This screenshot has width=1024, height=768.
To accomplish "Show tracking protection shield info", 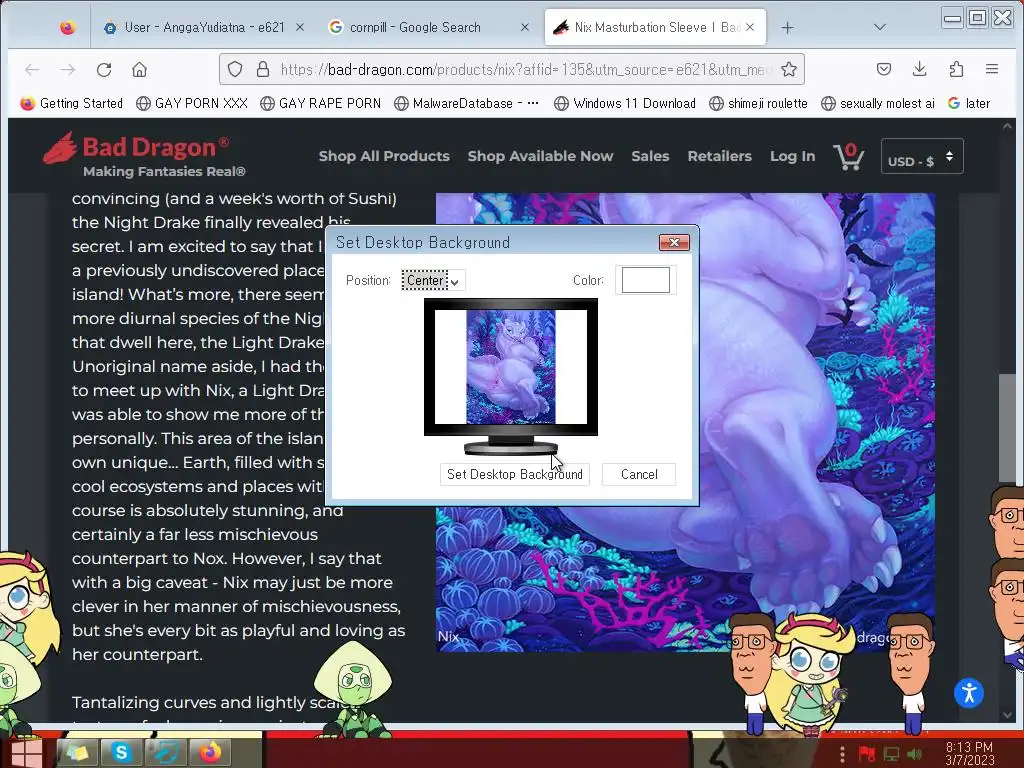I will (x=235, y=69).
